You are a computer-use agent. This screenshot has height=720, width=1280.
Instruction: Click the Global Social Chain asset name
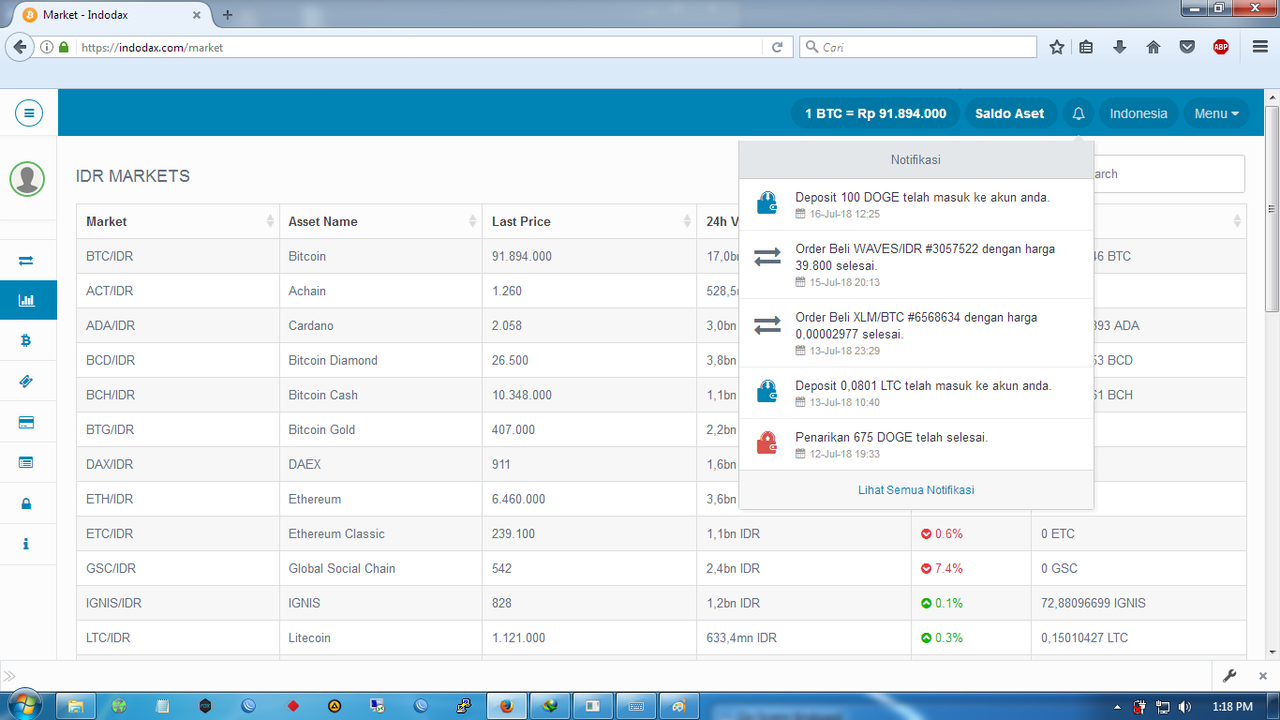tap(342, 568)
